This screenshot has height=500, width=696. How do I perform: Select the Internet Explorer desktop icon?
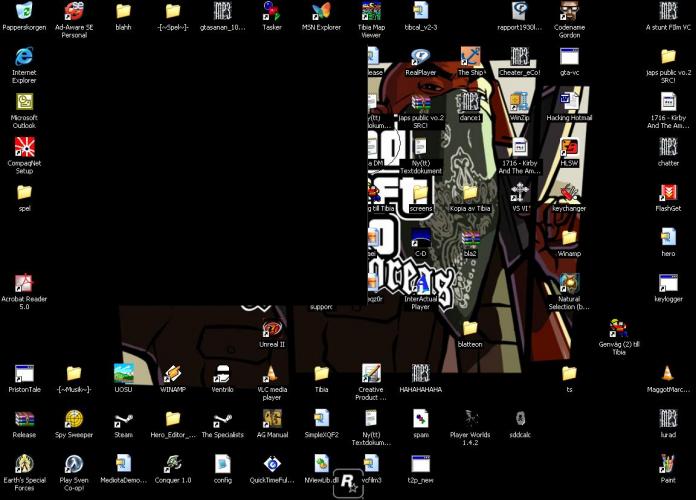(24, 56)
